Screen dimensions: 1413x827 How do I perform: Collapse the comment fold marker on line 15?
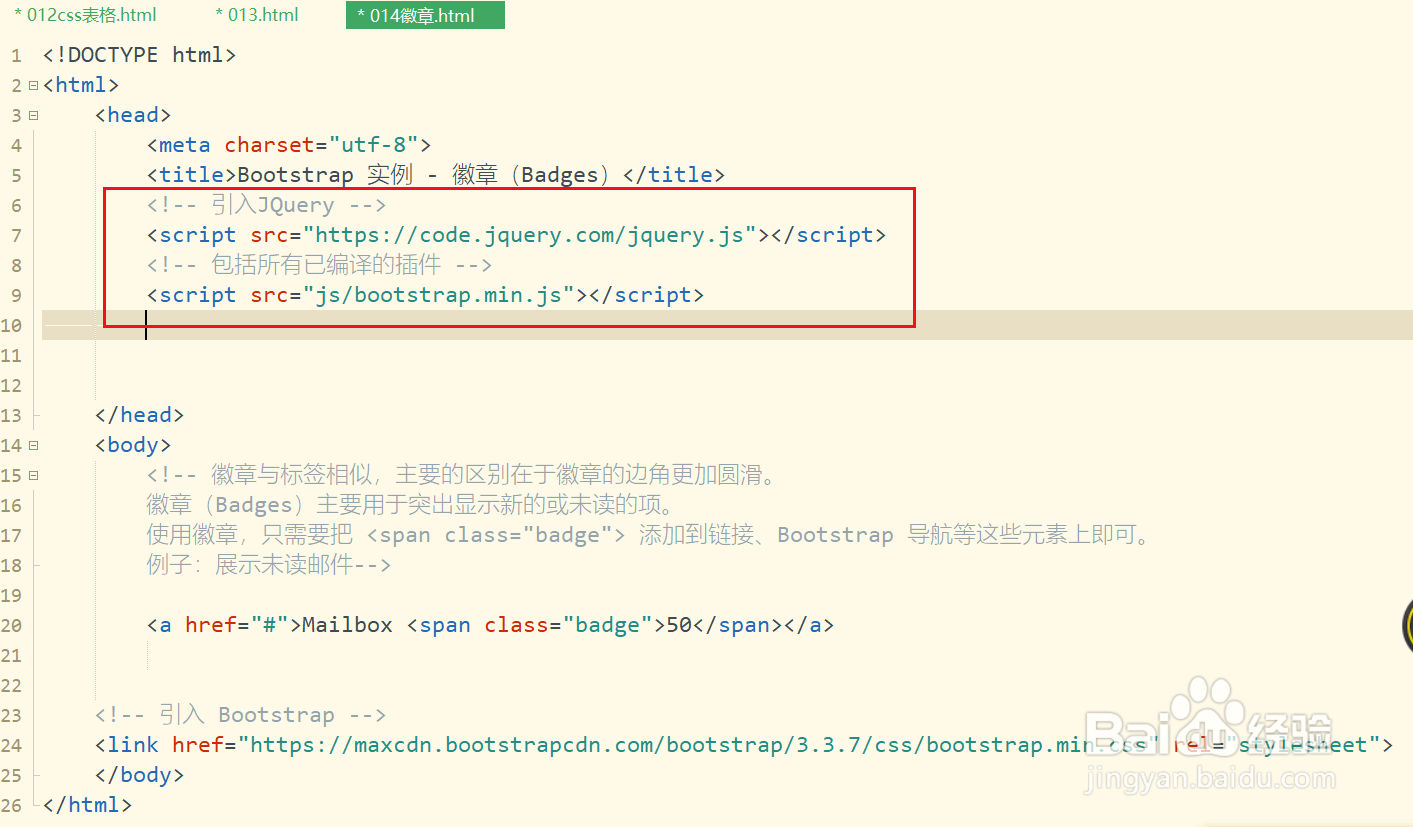(x=34, y=475)
